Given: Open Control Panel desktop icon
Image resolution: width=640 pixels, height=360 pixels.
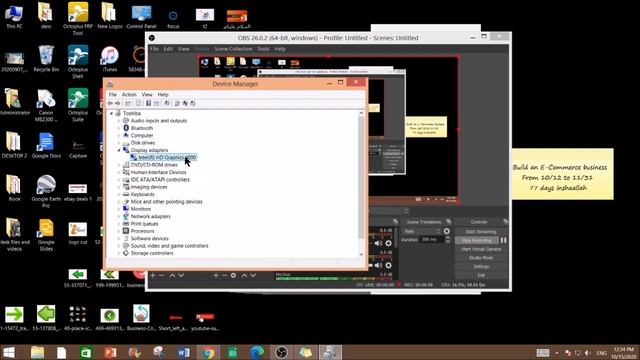Looking at the screenshot, I should pyautogui.click(x=141, y=16).
